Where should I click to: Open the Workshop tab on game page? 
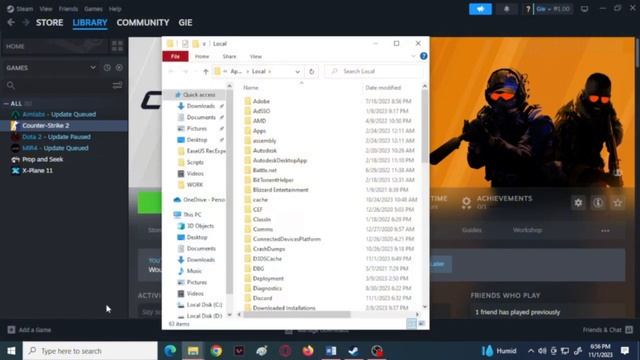pos(527,230)
